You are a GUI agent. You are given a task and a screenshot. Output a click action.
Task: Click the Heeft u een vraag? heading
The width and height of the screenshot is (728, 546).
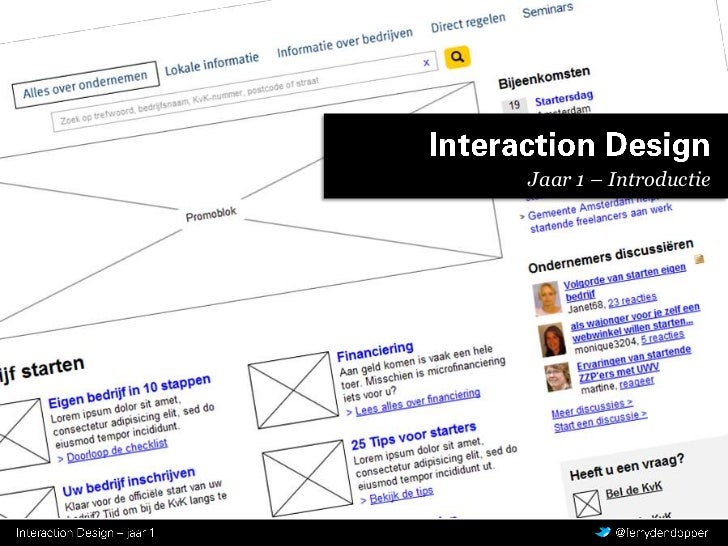click(x=627, y=467)
